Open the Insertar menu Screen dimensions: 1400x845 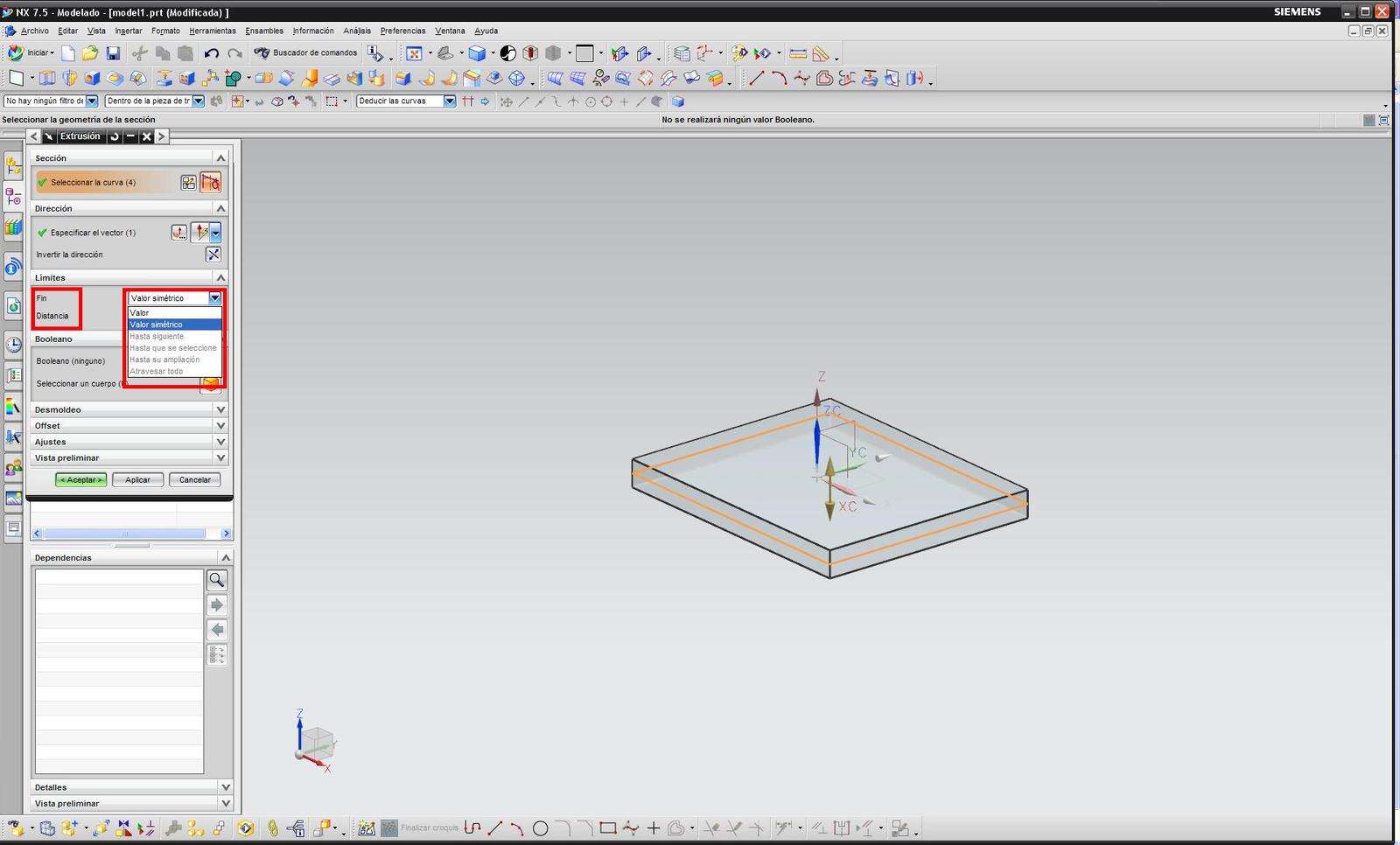click(129, 31)
